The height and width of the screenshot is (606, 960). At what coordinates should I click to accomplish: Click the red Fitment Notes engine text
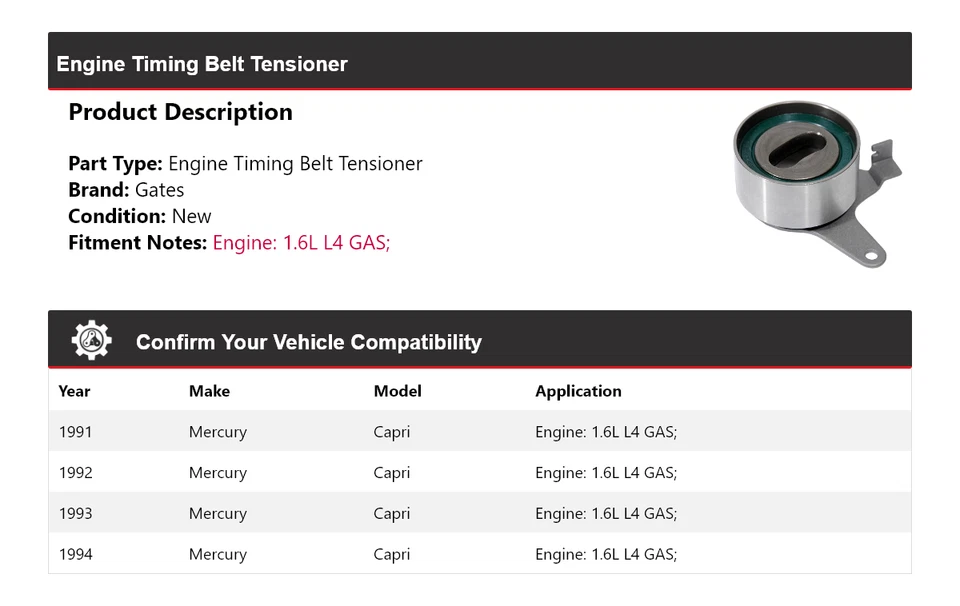tap(301, 242)
